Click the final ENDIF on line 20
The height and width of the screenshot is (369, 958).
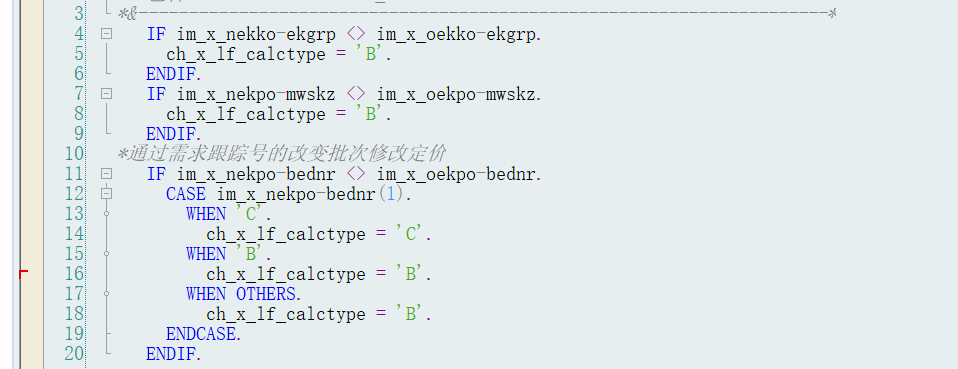(x=174, y=354)
